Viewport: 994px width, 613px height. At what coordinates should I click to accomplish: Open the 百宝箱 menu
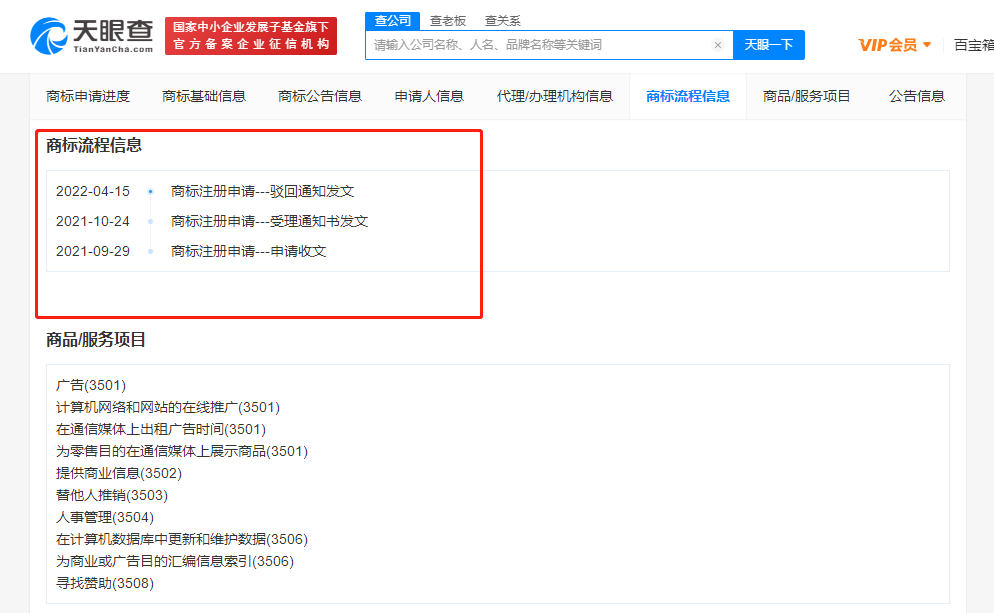point(974,45)
